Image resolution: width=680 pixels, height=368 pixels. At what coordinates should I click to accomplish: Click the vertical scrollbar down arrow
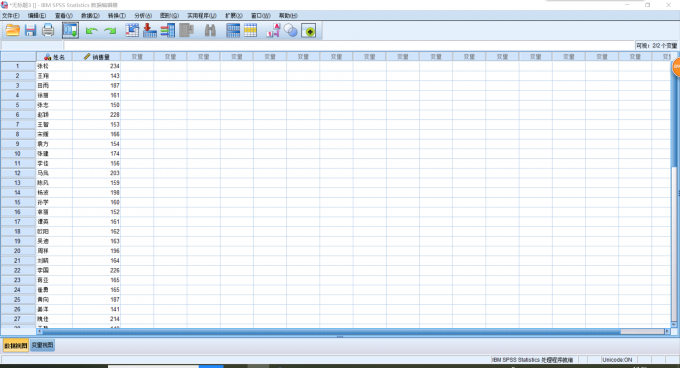(x=674, y=325)
